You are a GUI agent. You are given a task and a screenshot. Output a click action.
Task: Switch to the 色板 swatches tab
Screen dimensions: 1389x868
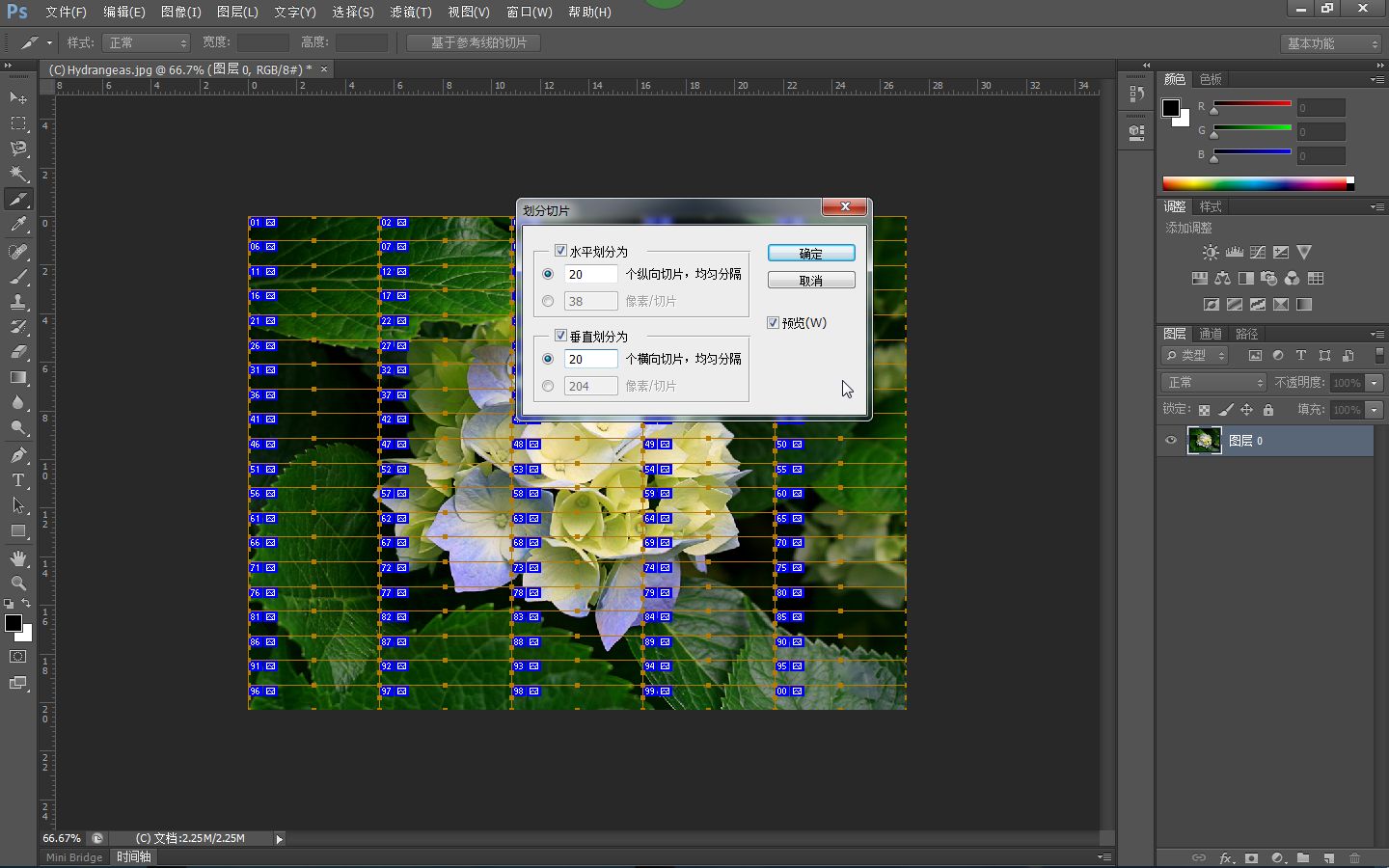(x=1211, y=79)
